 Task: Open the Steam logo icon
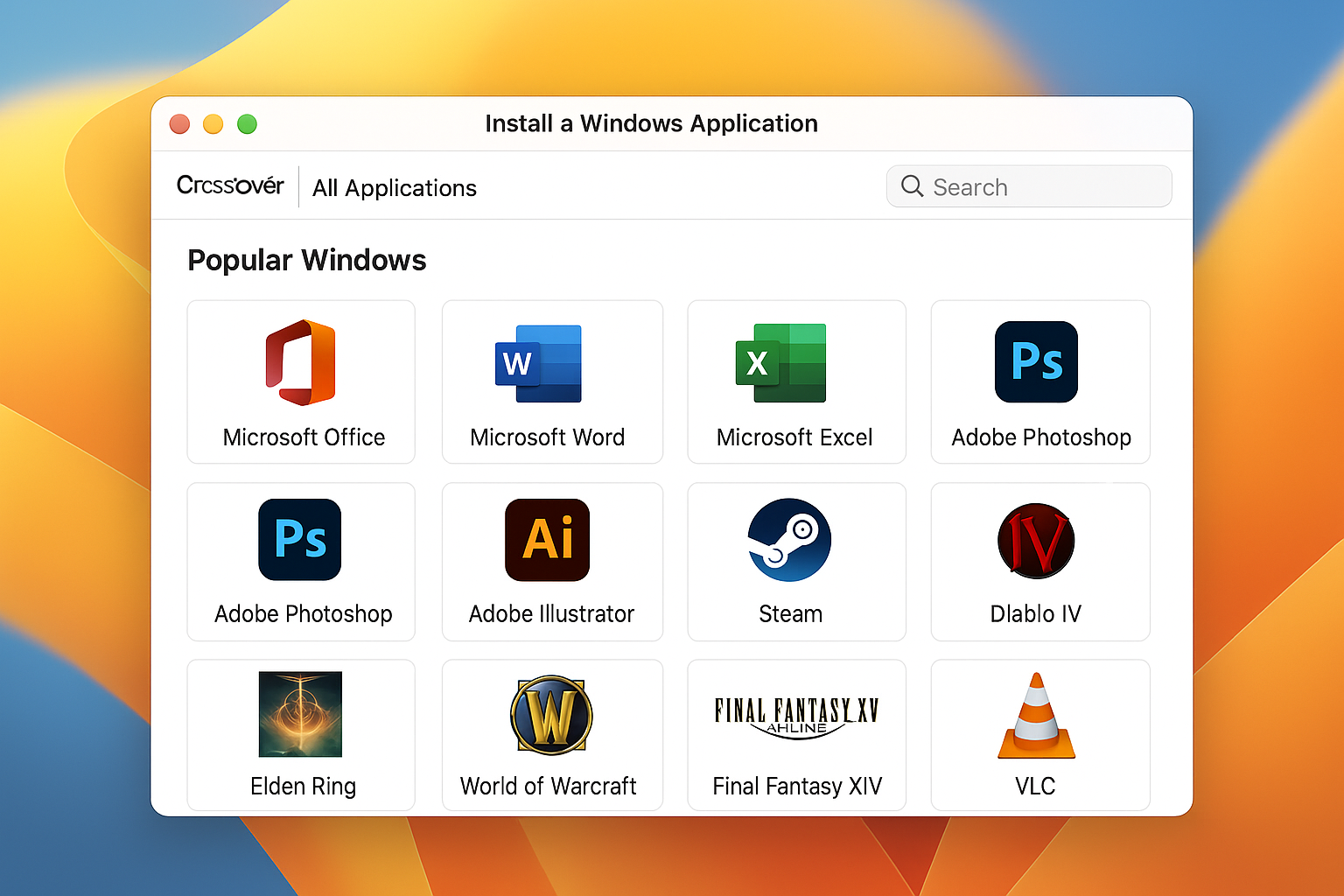pyautogui.click(x=789, y=540)
